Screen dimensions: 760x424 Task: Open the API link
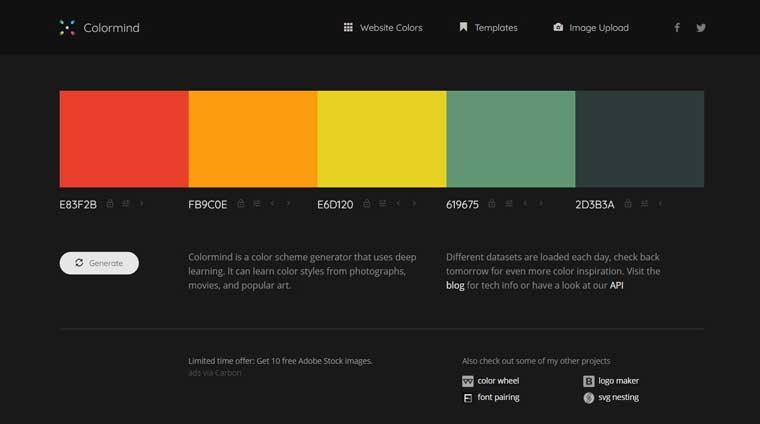617,285
